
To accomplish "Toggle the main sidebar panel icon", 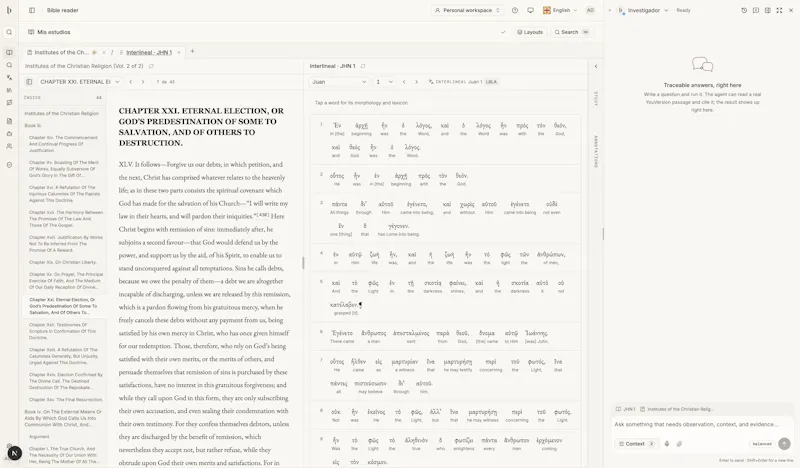I will 32,10.
